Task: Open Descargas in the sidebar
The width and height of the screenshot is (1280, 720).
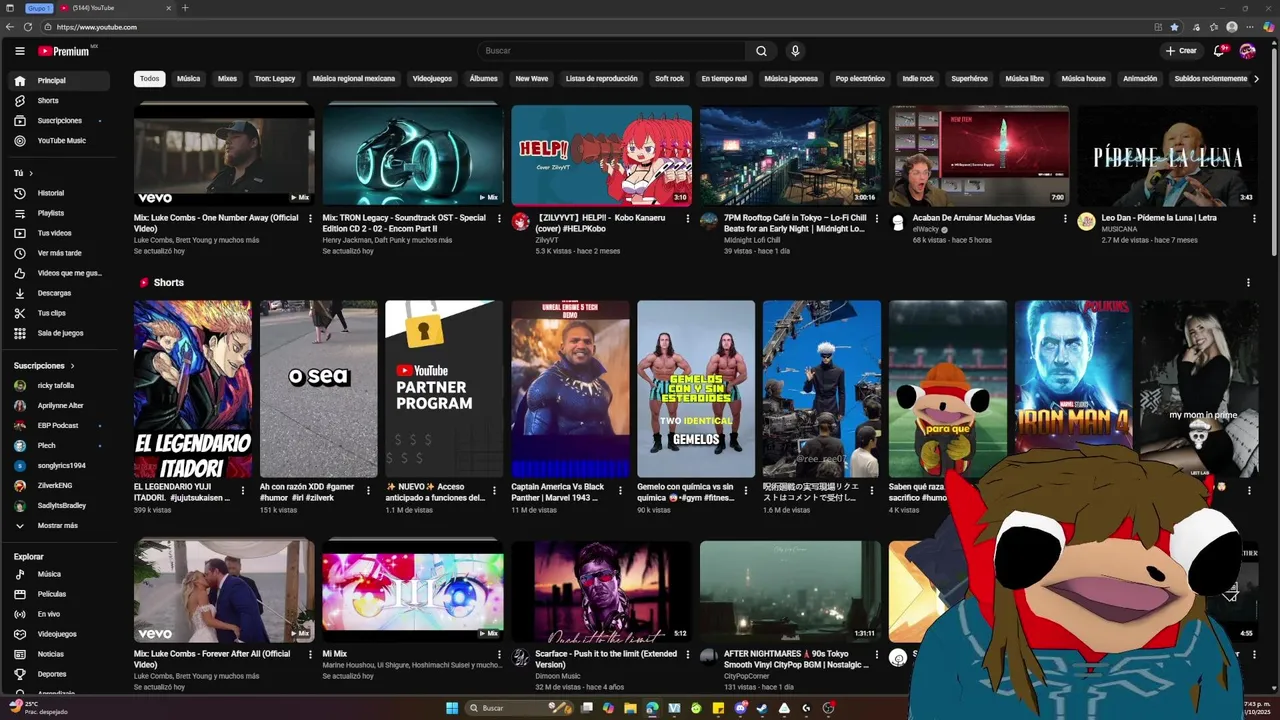Action: point(60,293)
